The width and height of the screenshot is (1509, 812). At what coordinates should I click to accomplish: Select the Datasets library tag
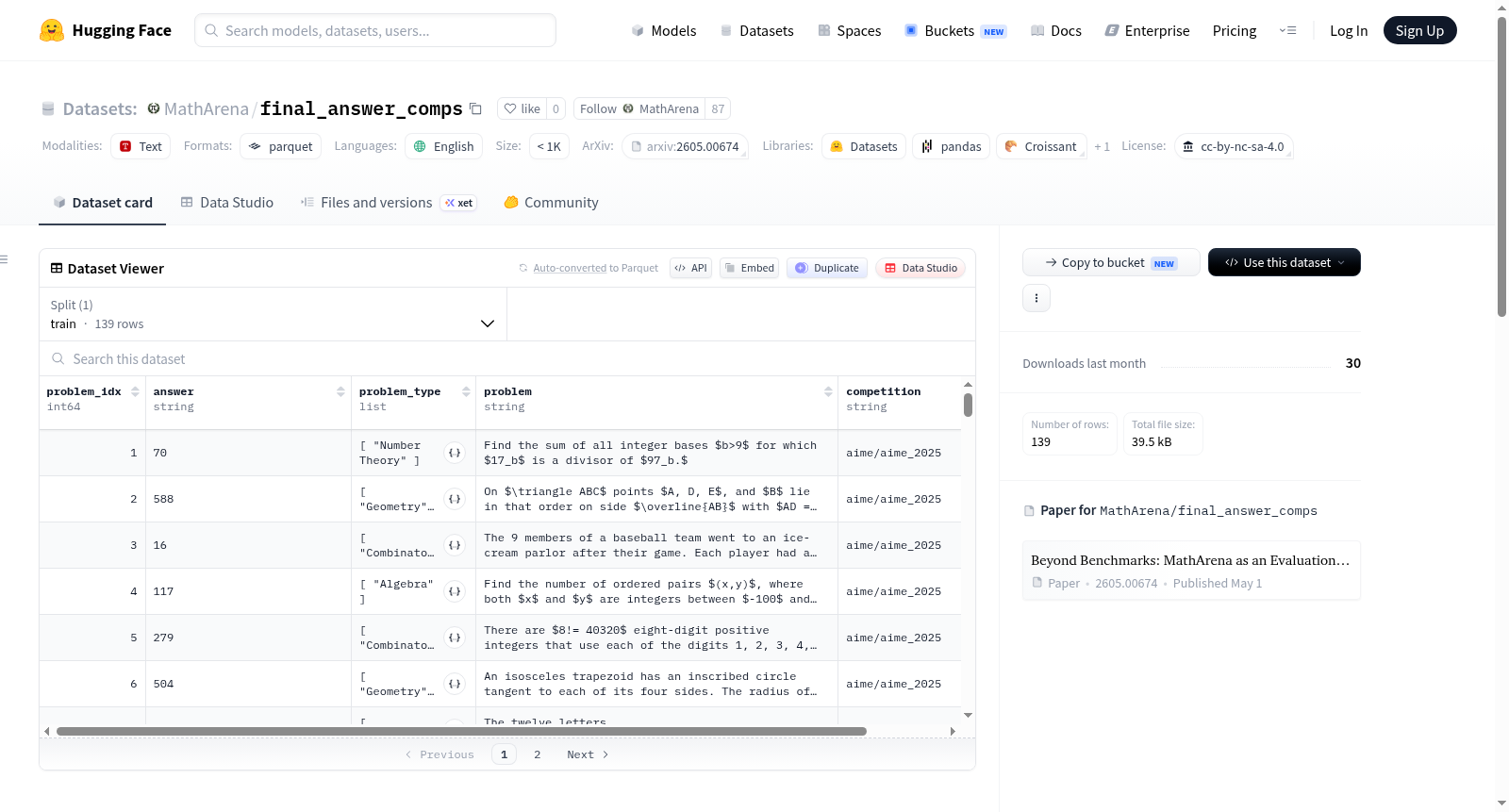[x=864, y=146]
